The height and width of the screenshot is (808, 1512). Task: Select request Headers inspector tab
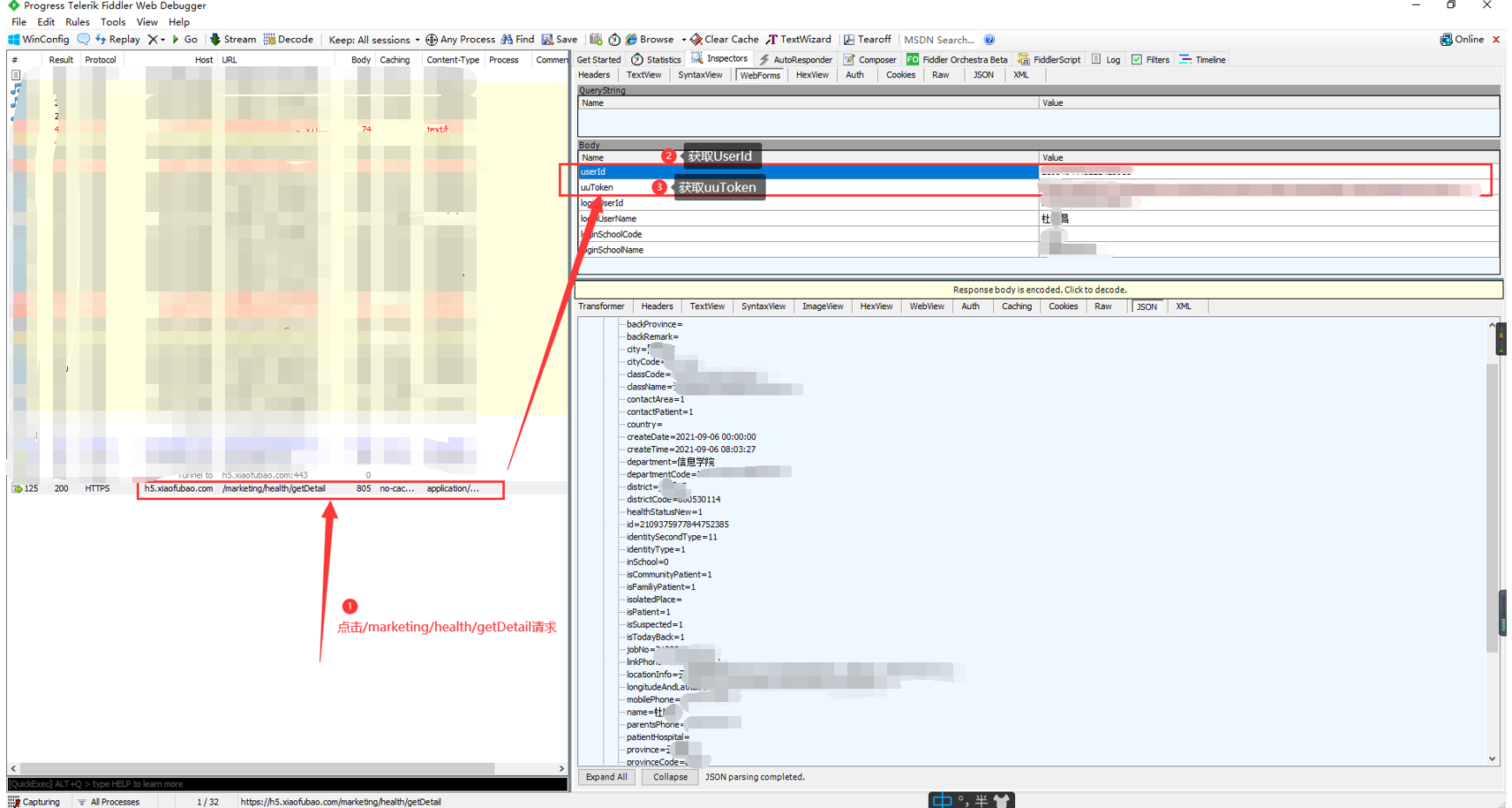(594, 75)
